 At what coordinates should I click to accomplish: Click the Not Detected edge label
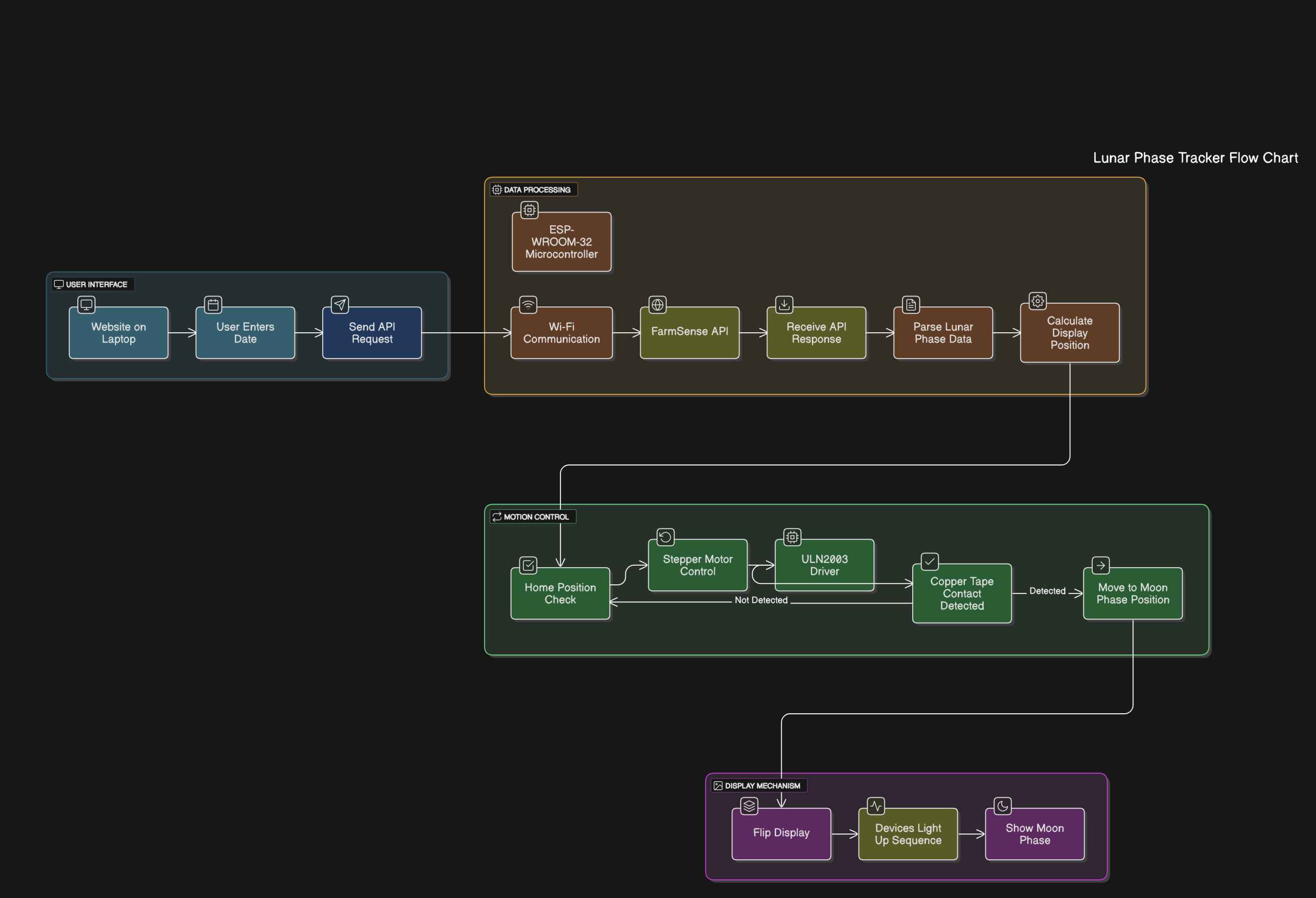point(761,600)
